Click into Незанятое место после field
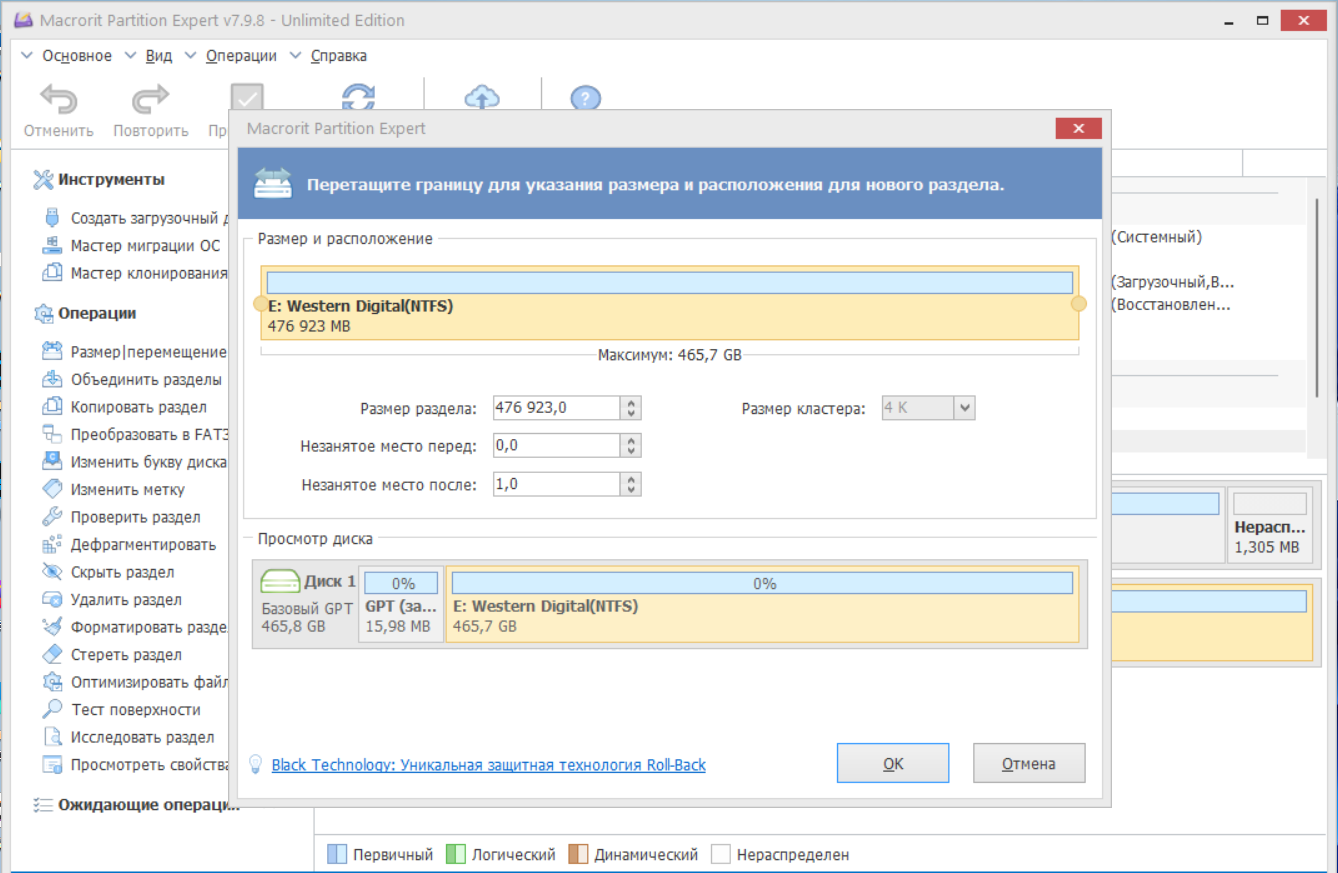The image size is (1338, 873). 557,484
